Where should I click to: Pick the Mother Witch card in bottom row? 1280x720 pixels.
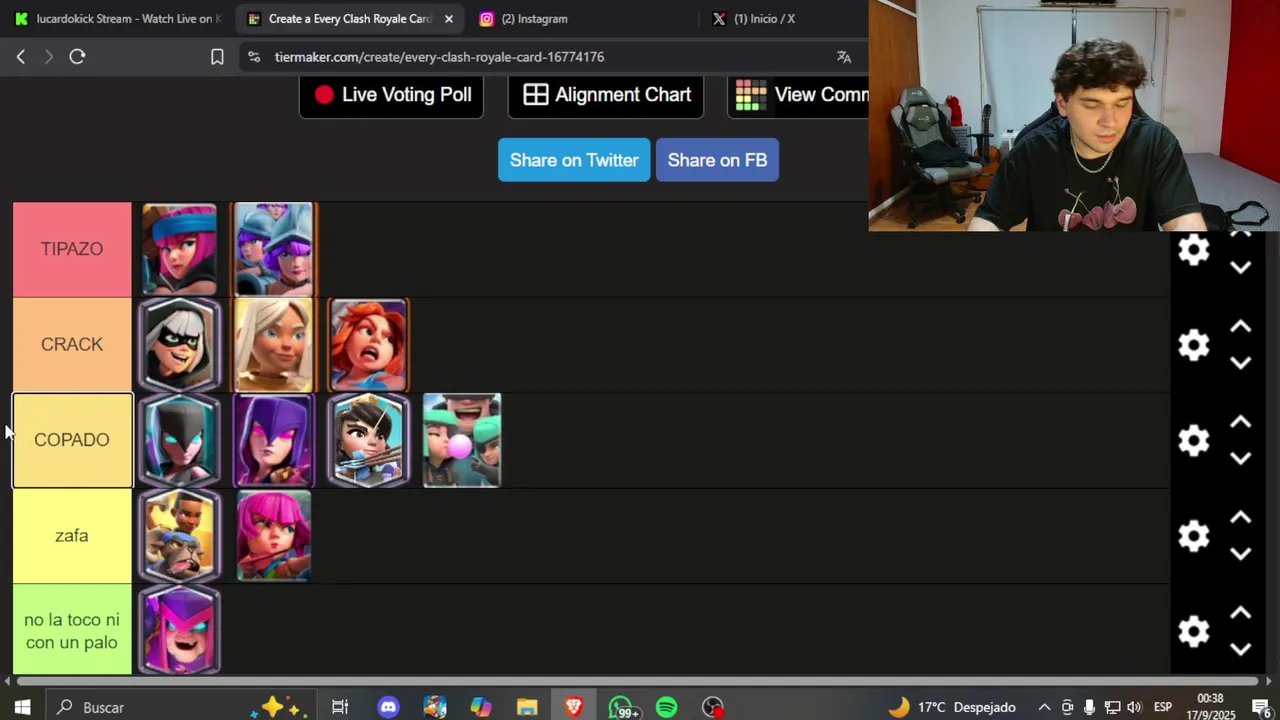tap(179, 630)
